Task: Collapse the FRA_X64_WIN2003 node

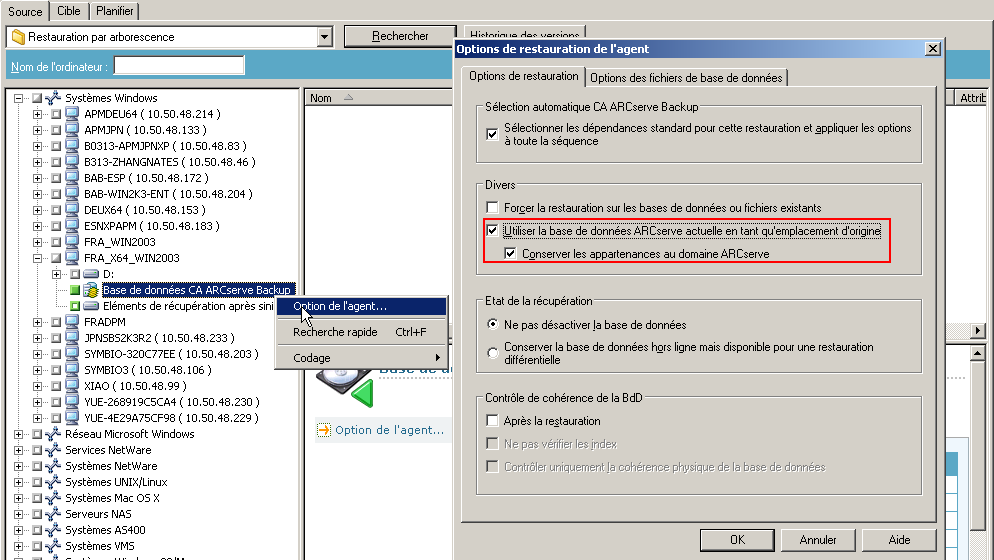Action: coord(37,258)
